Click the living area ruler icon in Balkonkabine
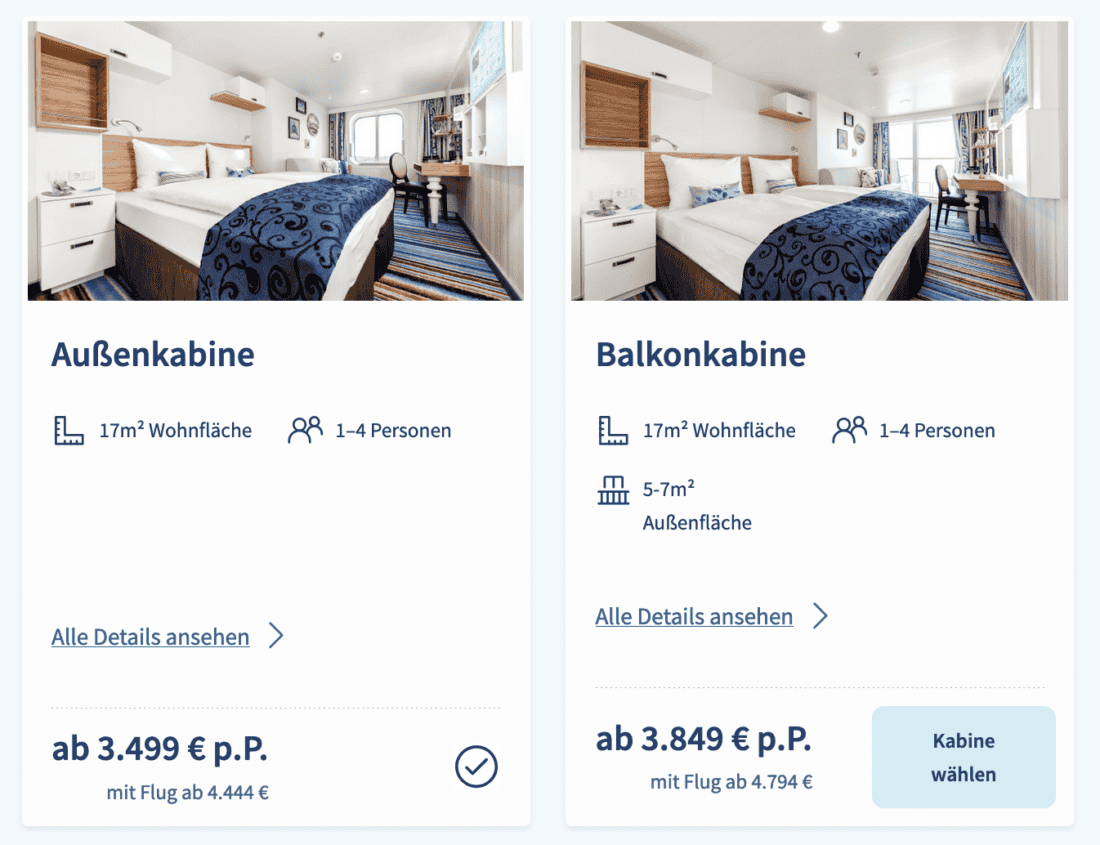This screenshot has height=845, width=1100. [x=613, y=431]
